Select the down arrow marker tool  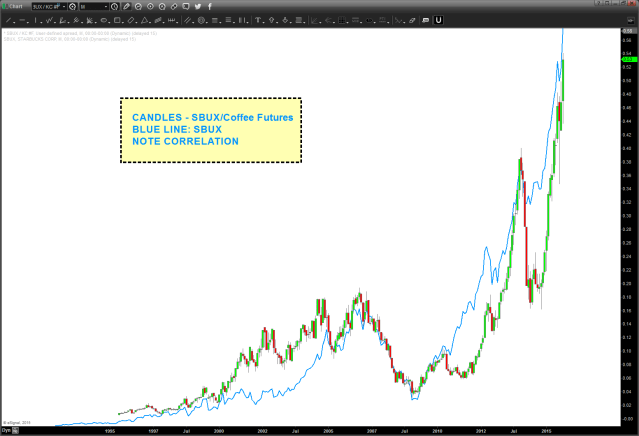[285, 20]
